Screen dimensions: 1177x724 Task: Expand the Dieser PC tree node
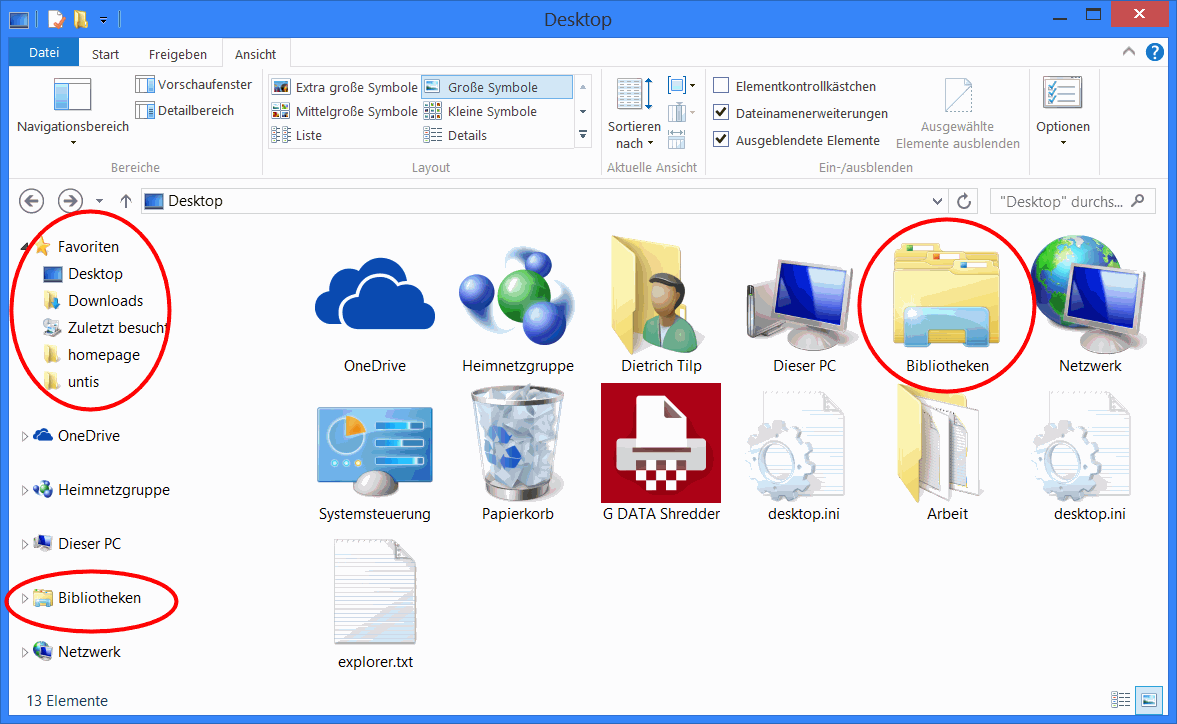coord(25,544)
